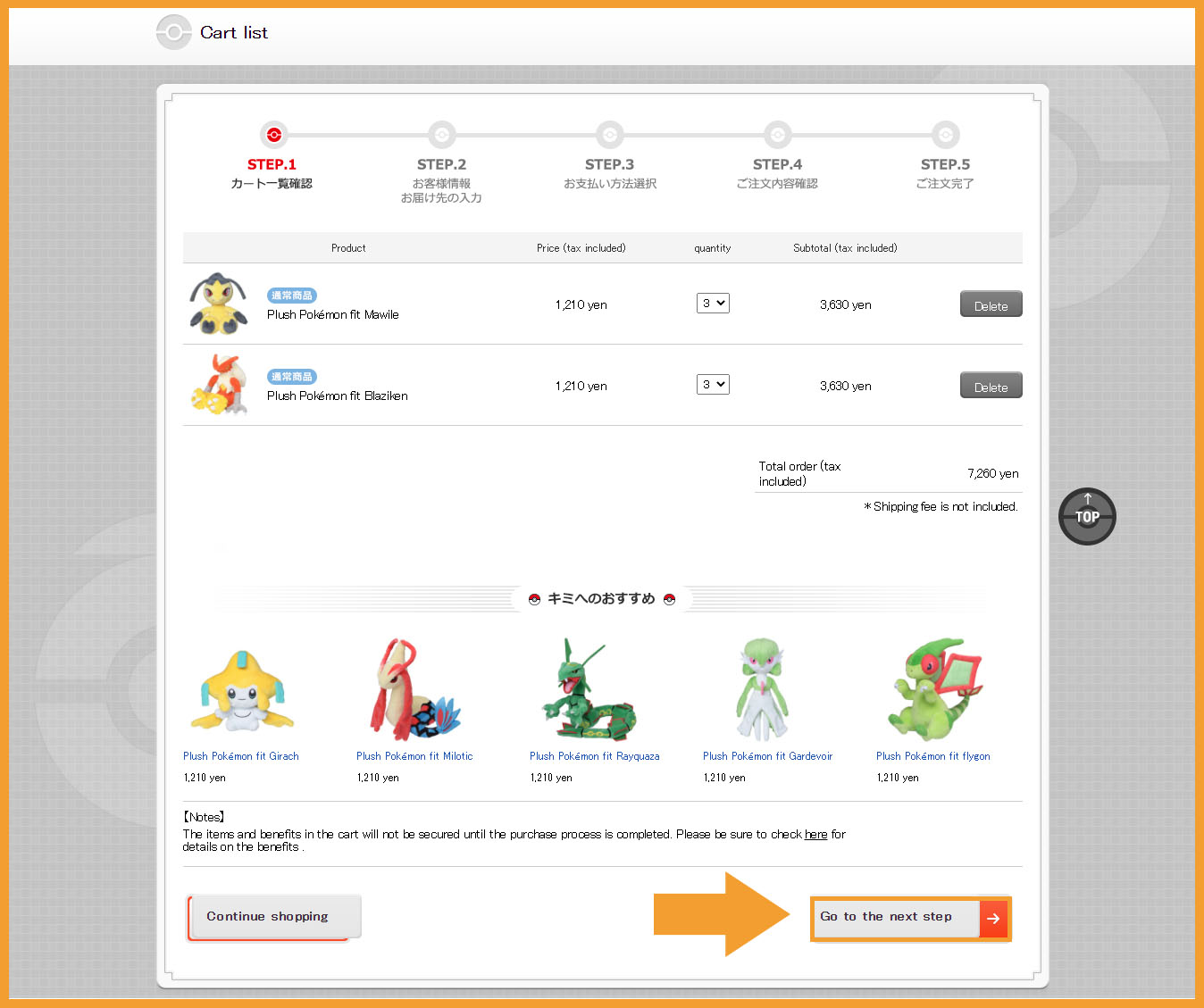Delete Plush Pokémon fit Mawile from cart

click(x=991, y=304)
